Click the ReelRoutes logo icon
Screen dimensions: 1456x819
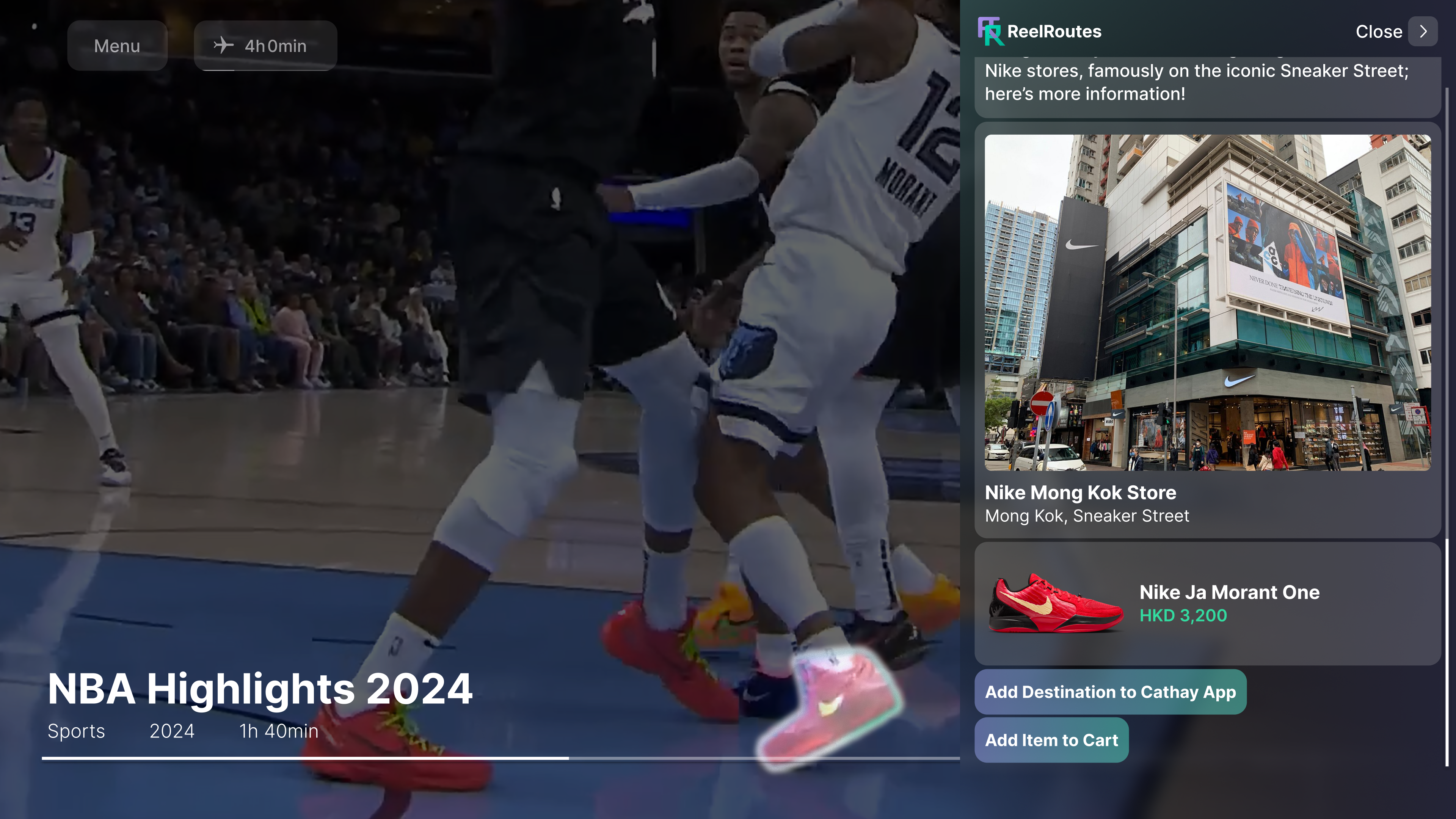click(990, 31)
